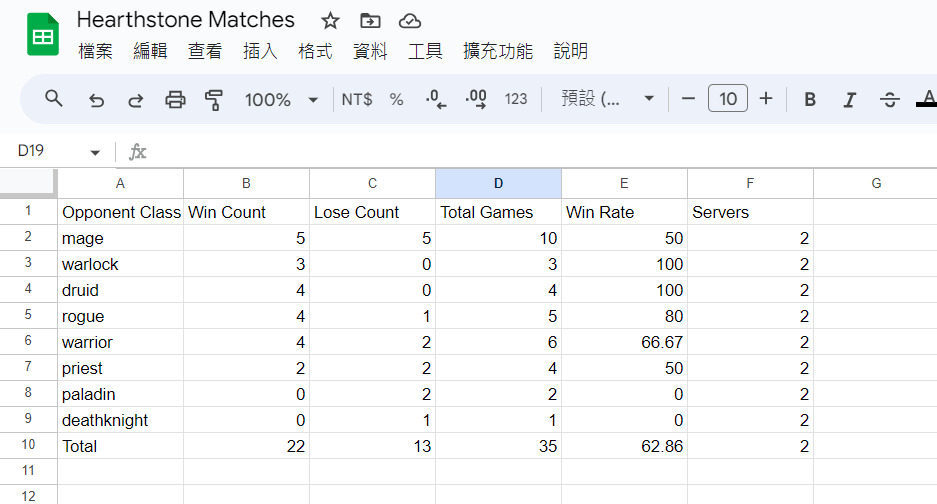Select the 'Opponent Class' header cell
Image resolution: width=937 pixels, height=504 pixels.
click(x=120, y=212)
